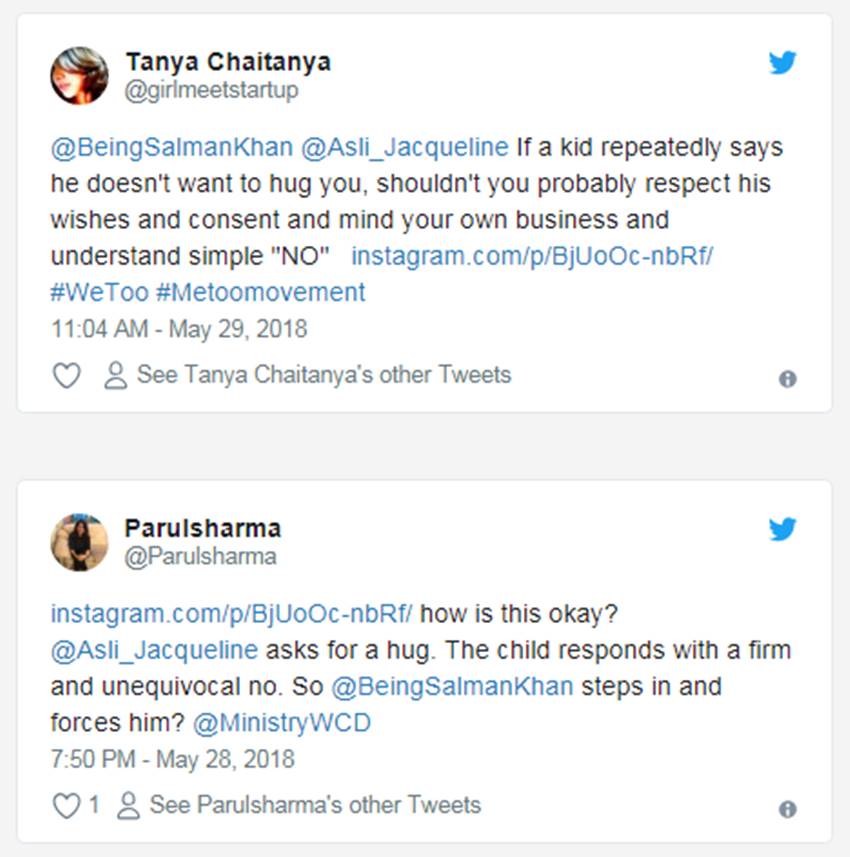Screen dimensions: 850x857
Task: See Parulsharma's other Tweets
Action: 315,805
